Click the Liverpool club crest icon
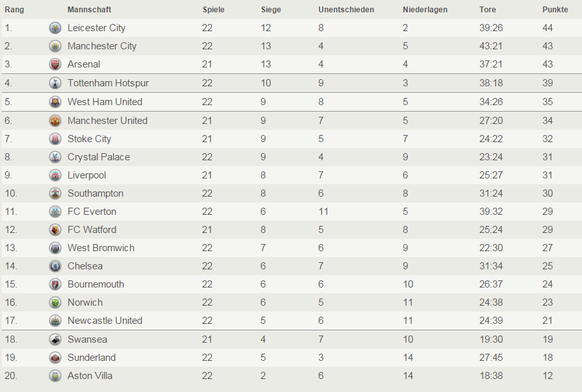 [55, 175]
